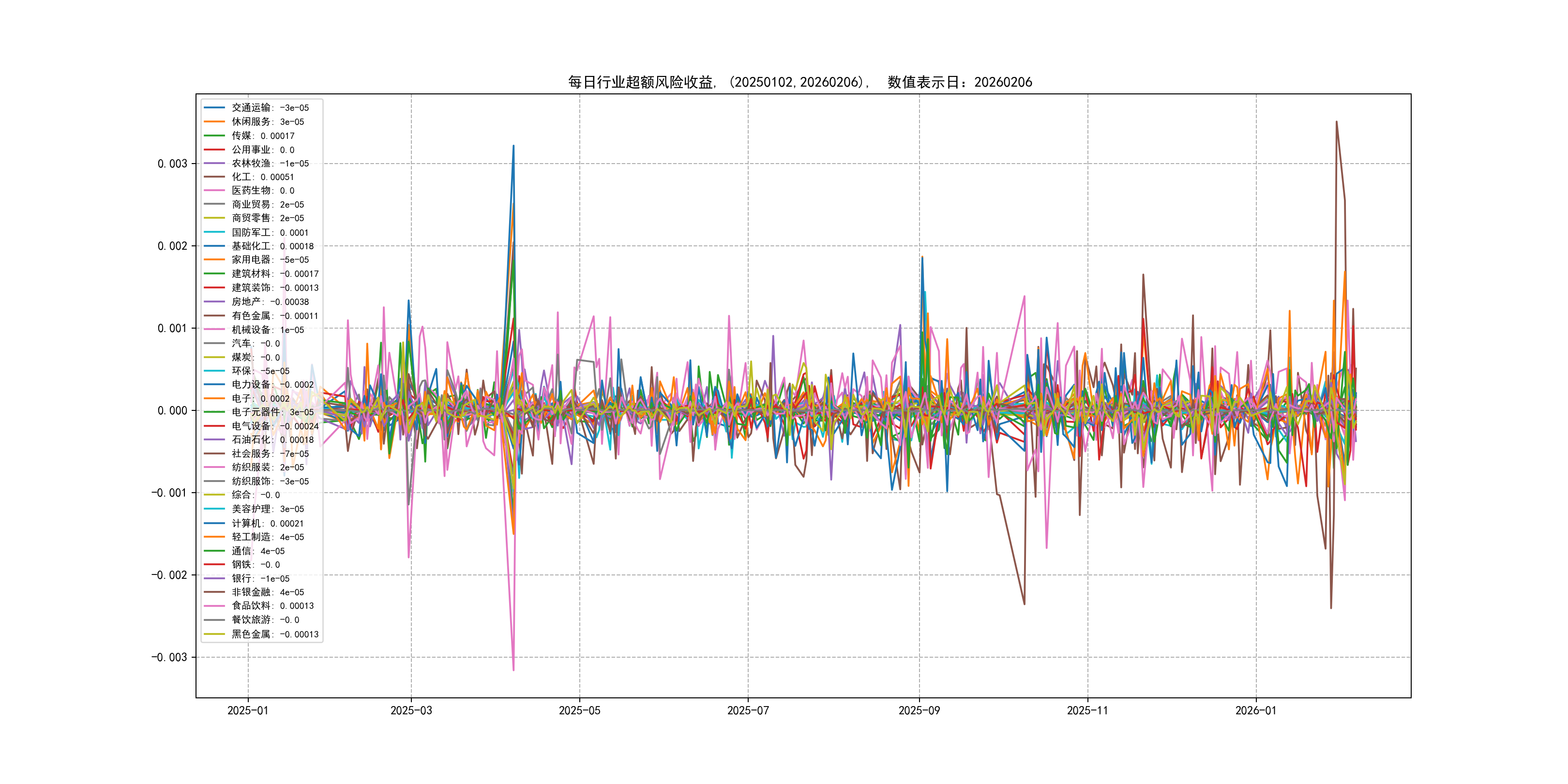The width and height of the screenshot is (1568, 784).
Task: Click the 传媒: 0.00017 legend entry
Action: coord(262,136)
